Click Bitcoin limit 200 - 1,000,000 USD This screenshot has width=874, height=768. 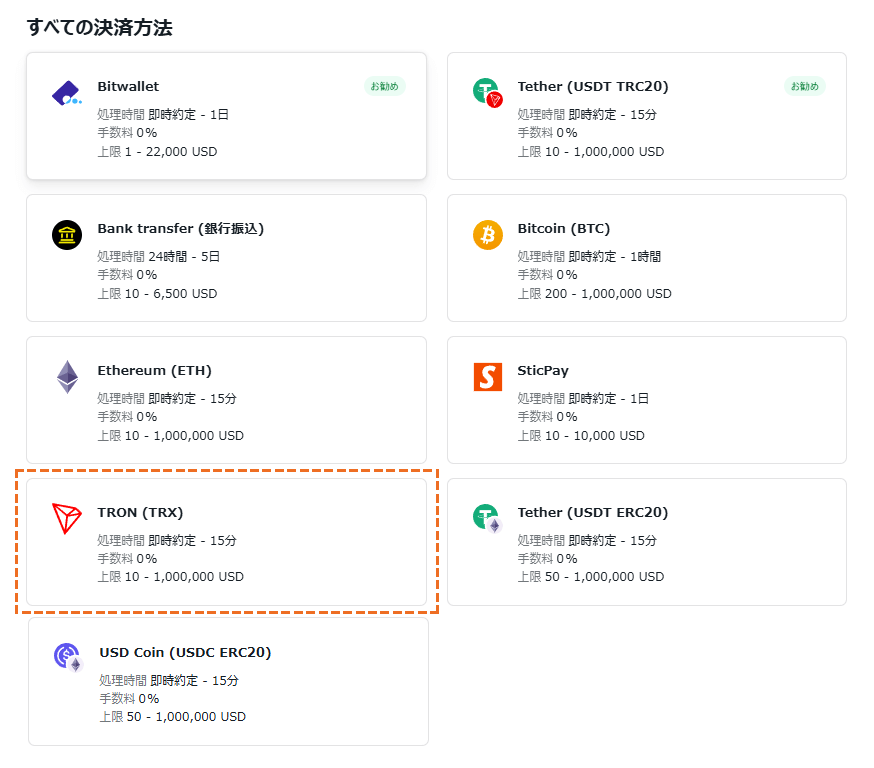594,294
